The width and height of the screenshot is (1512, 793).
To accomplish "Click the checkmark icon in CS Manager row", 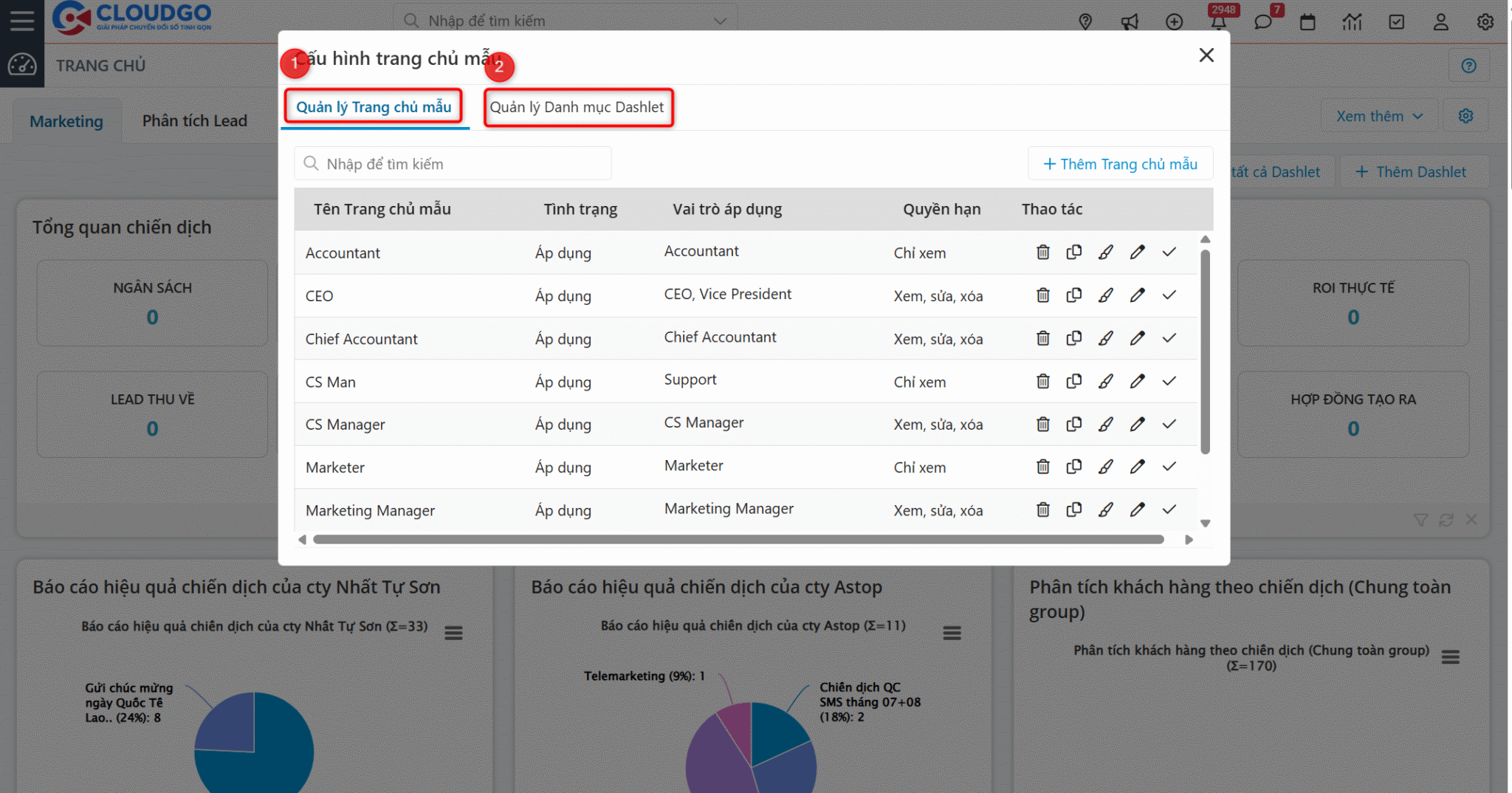I will (x=1169, y=424).
